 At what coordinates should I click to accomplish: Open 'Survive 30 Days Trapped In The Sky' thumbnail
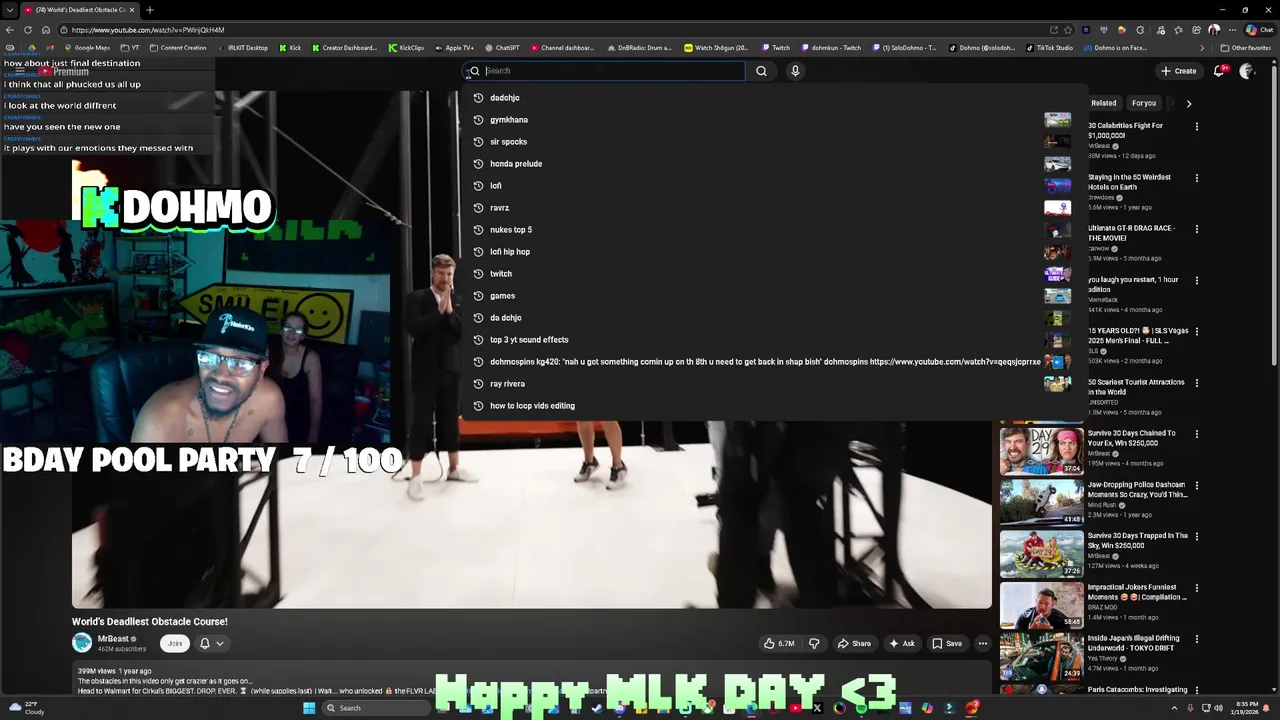[1041, 553]
